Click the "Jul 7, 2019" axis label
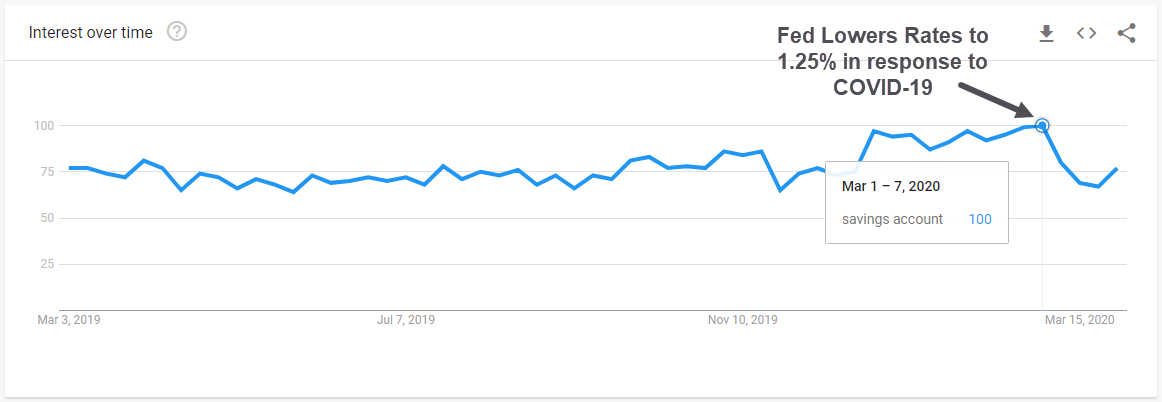1162x402 pixels. (x=405, y=320)
